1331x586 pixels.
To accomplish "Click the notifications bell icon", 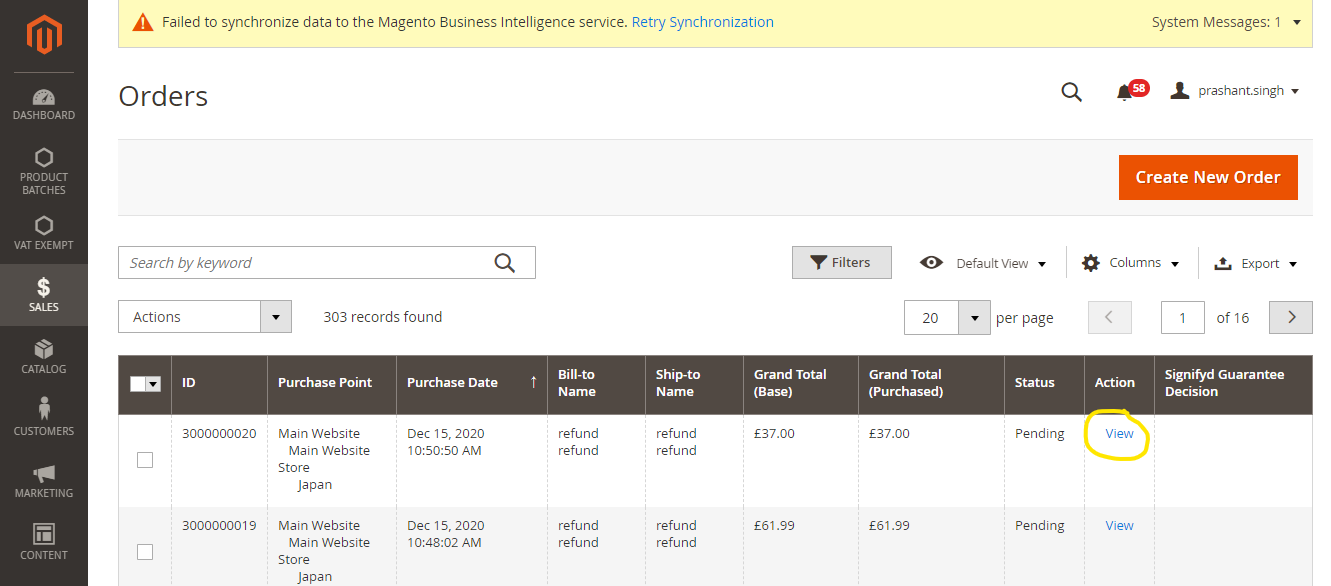I will (x=1124, y=92).
